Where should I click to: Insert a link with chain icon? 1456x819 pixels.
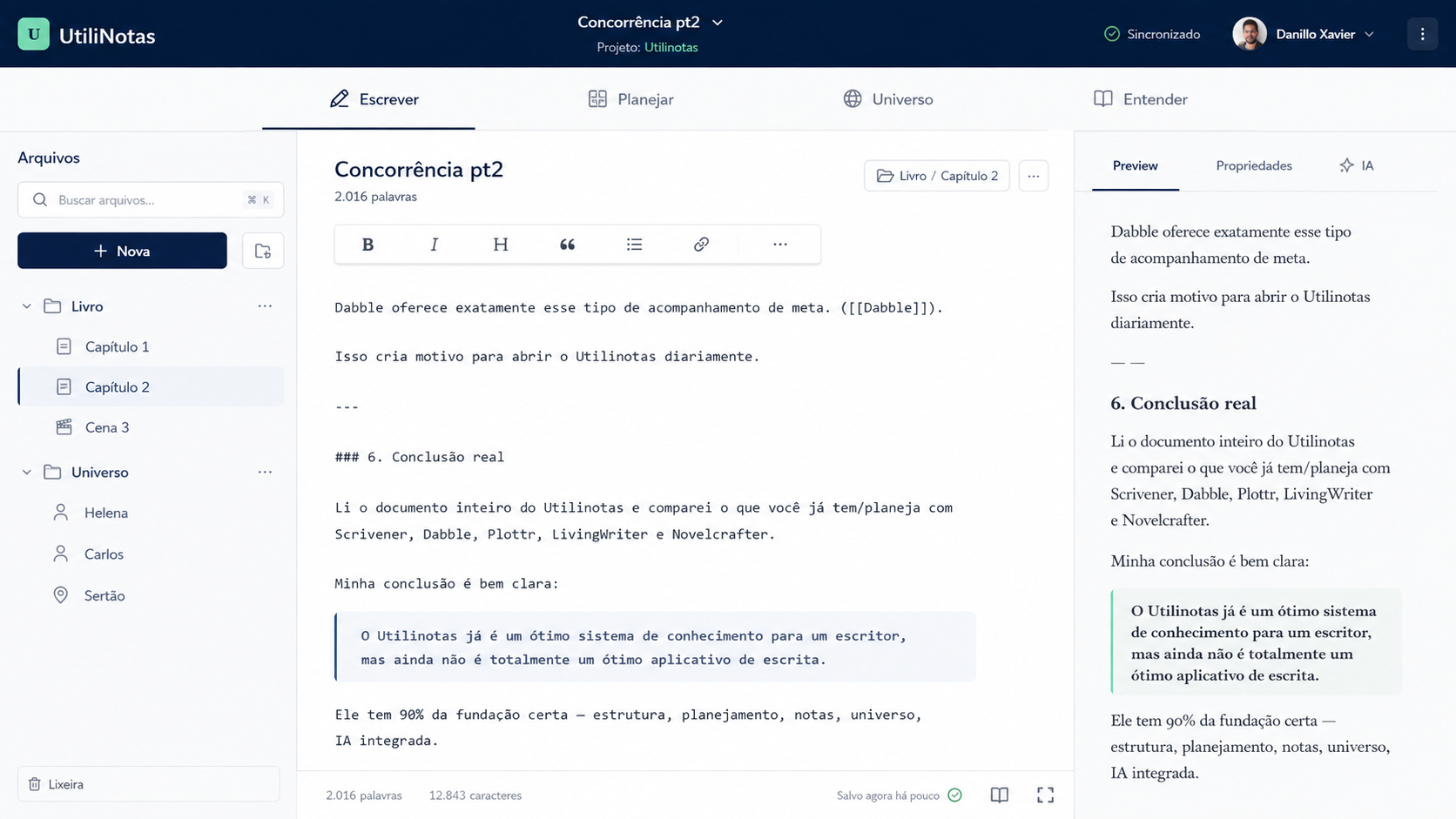pyautogui.click(x=701, y=245)
